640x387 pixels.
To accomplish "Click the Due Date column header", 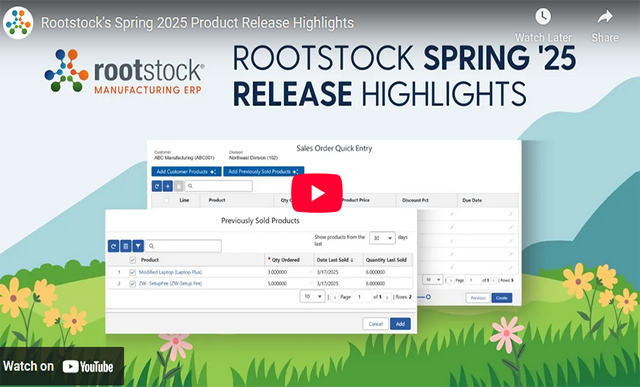I will [x=488, y=200].
